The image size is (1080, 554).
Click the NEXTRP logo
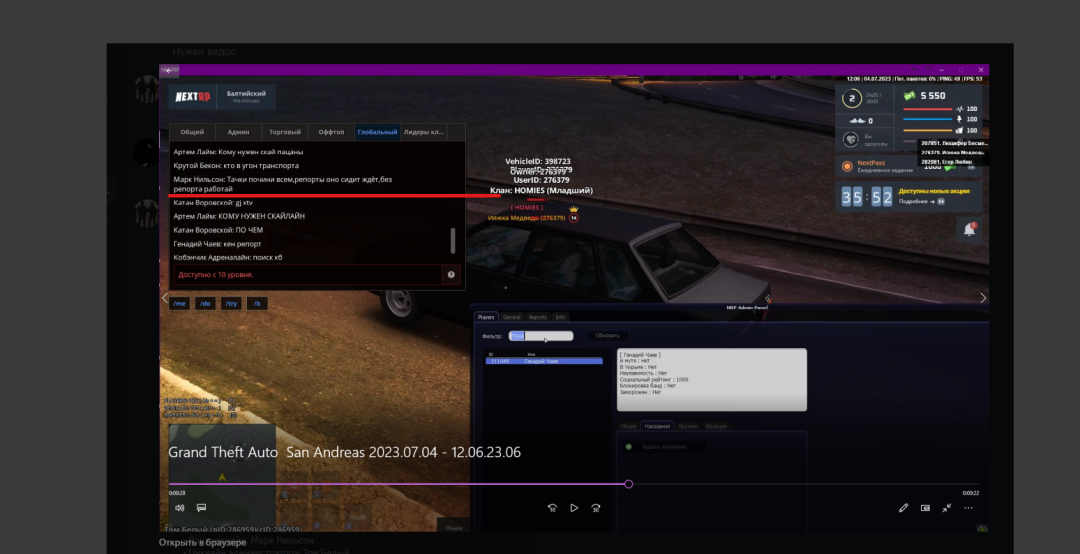[x=192, y=97]
